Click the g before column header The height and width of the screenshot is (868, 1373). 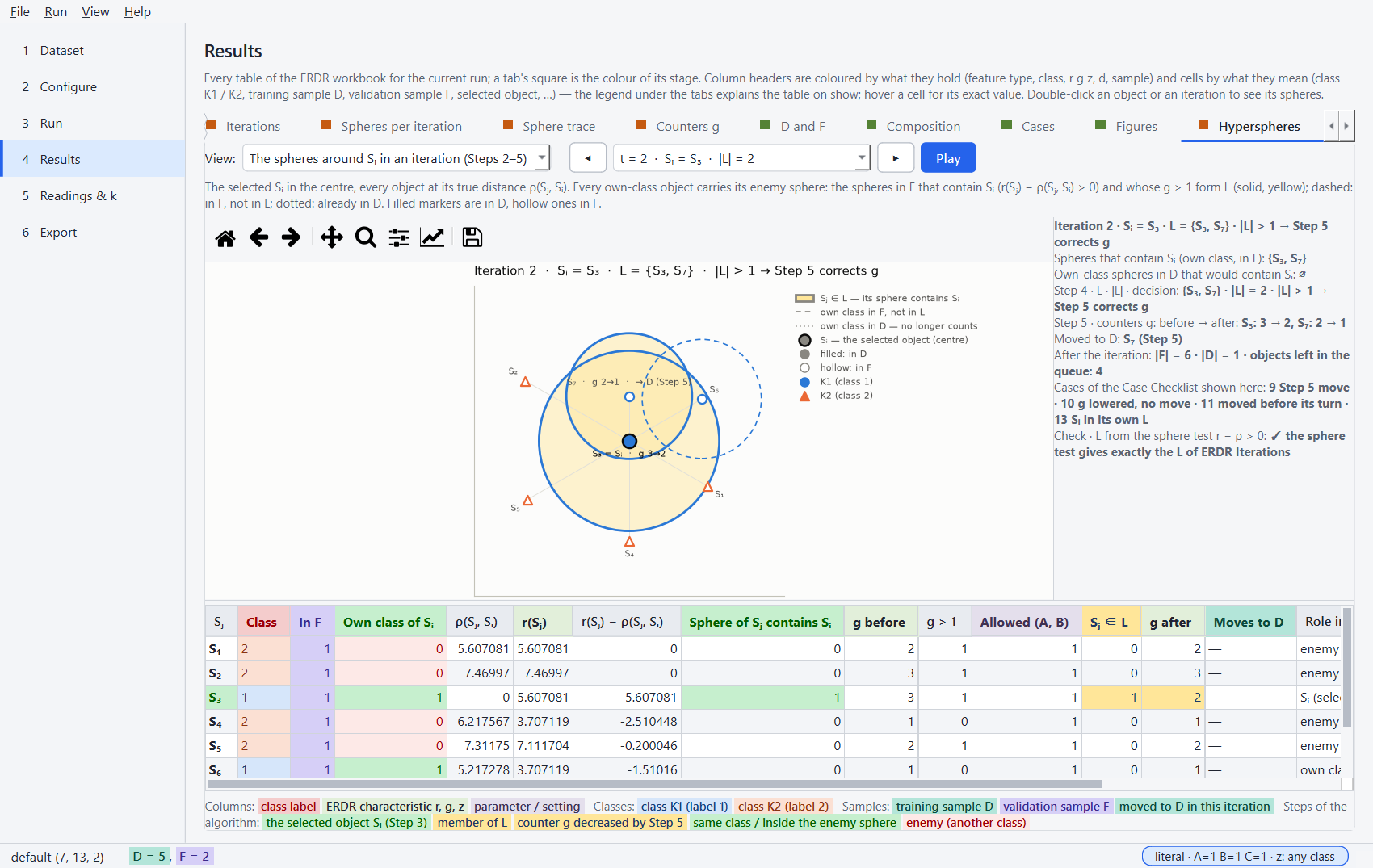tap(880, 622)
